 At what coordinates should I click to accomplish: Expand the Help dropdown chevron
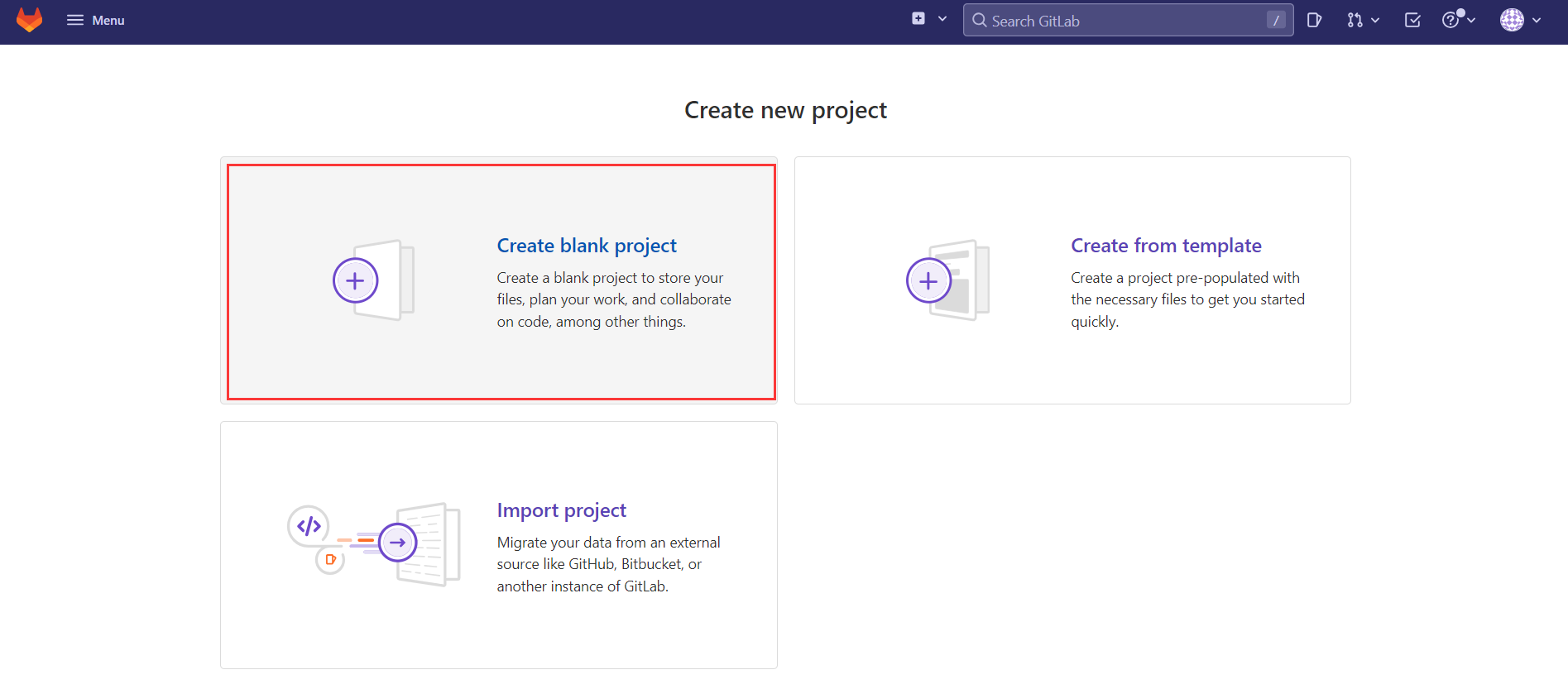(x=1471, y=20)
